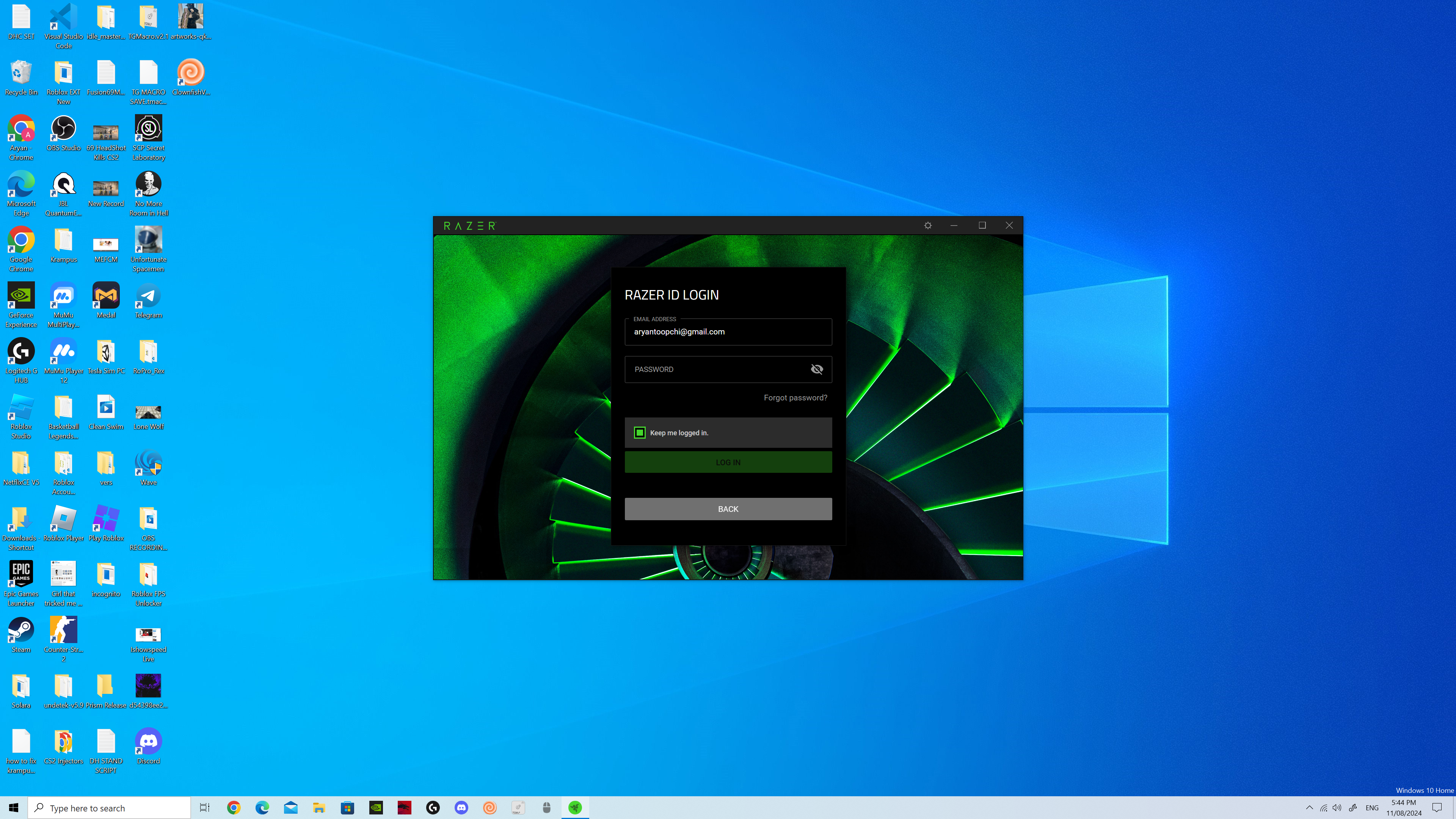Click the volume icon in system tray
Image resolution: width=1456 pixels, height=819 pixels.
tap(1337, 808)
